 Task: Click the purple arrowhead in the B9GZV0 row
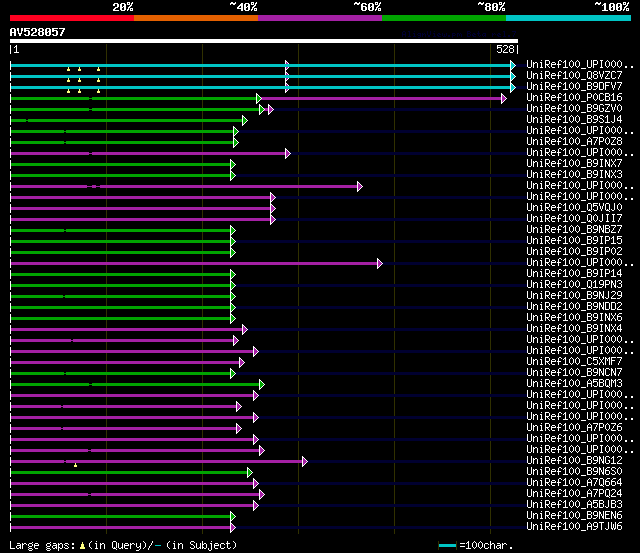271,109
